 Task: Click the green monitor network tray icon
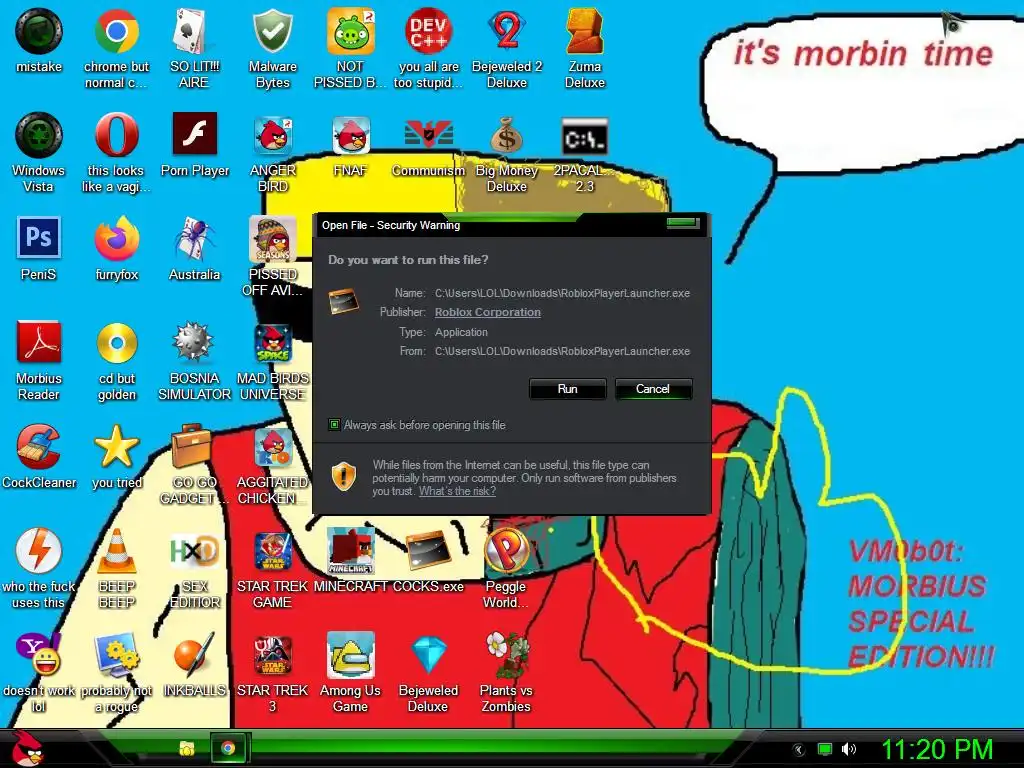tap(825, 749)
